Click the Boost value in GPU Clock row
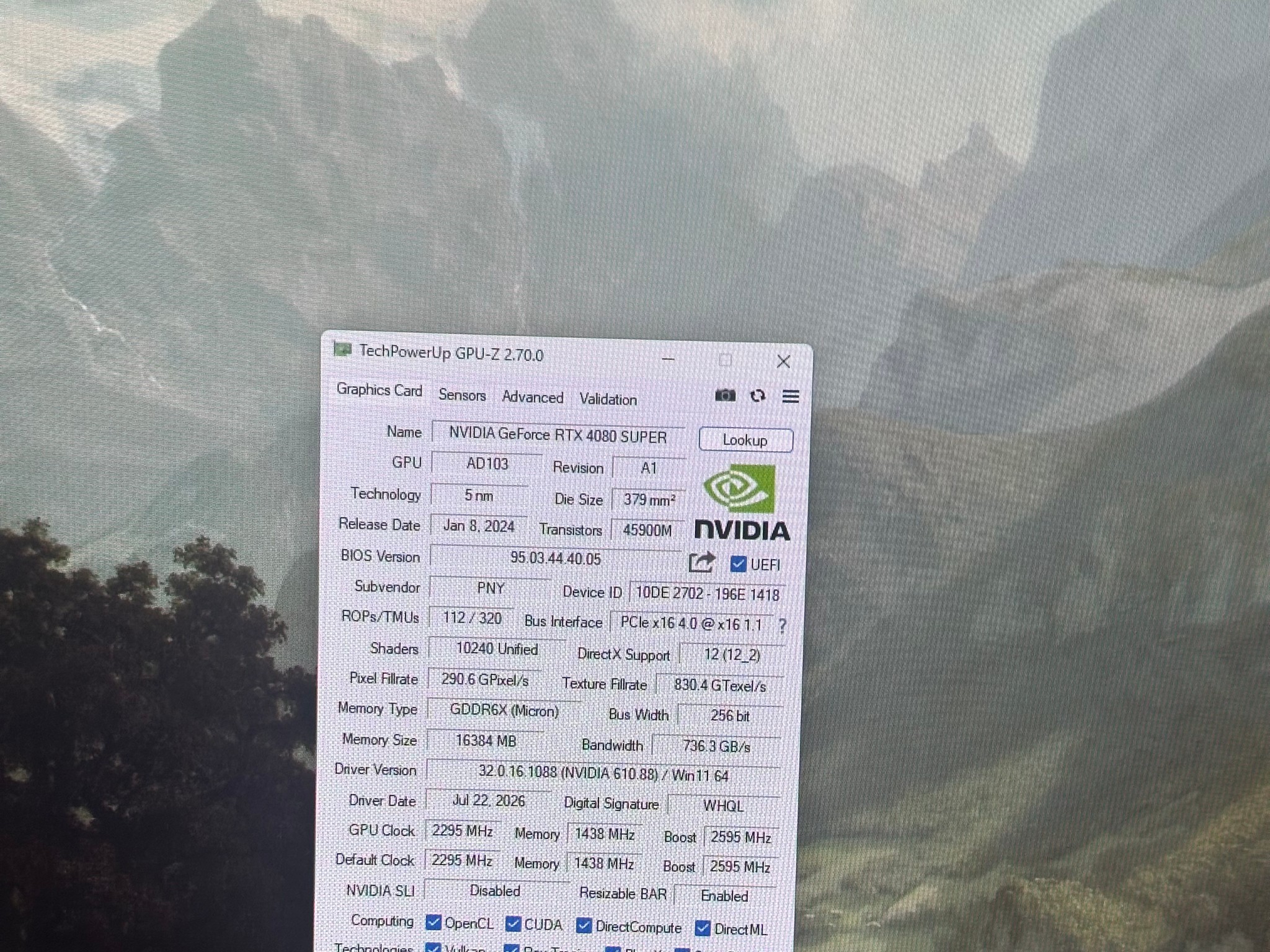Viewport: 1270px width, 952px height. [x=741, y=838]
